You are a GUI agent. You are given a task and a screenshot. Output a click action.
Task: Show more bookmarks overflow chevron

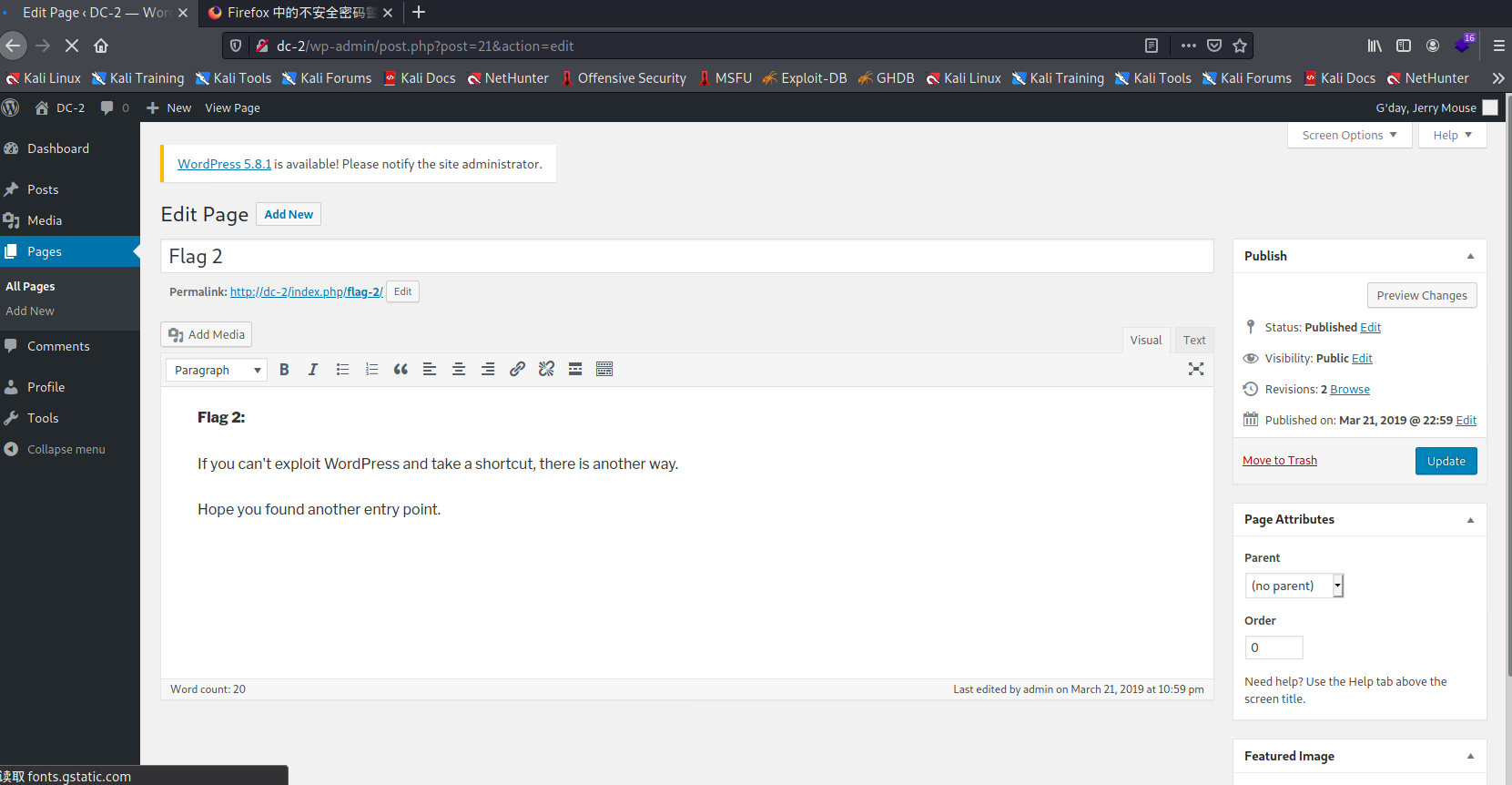pyautogui.click(x=1498, y=78)
